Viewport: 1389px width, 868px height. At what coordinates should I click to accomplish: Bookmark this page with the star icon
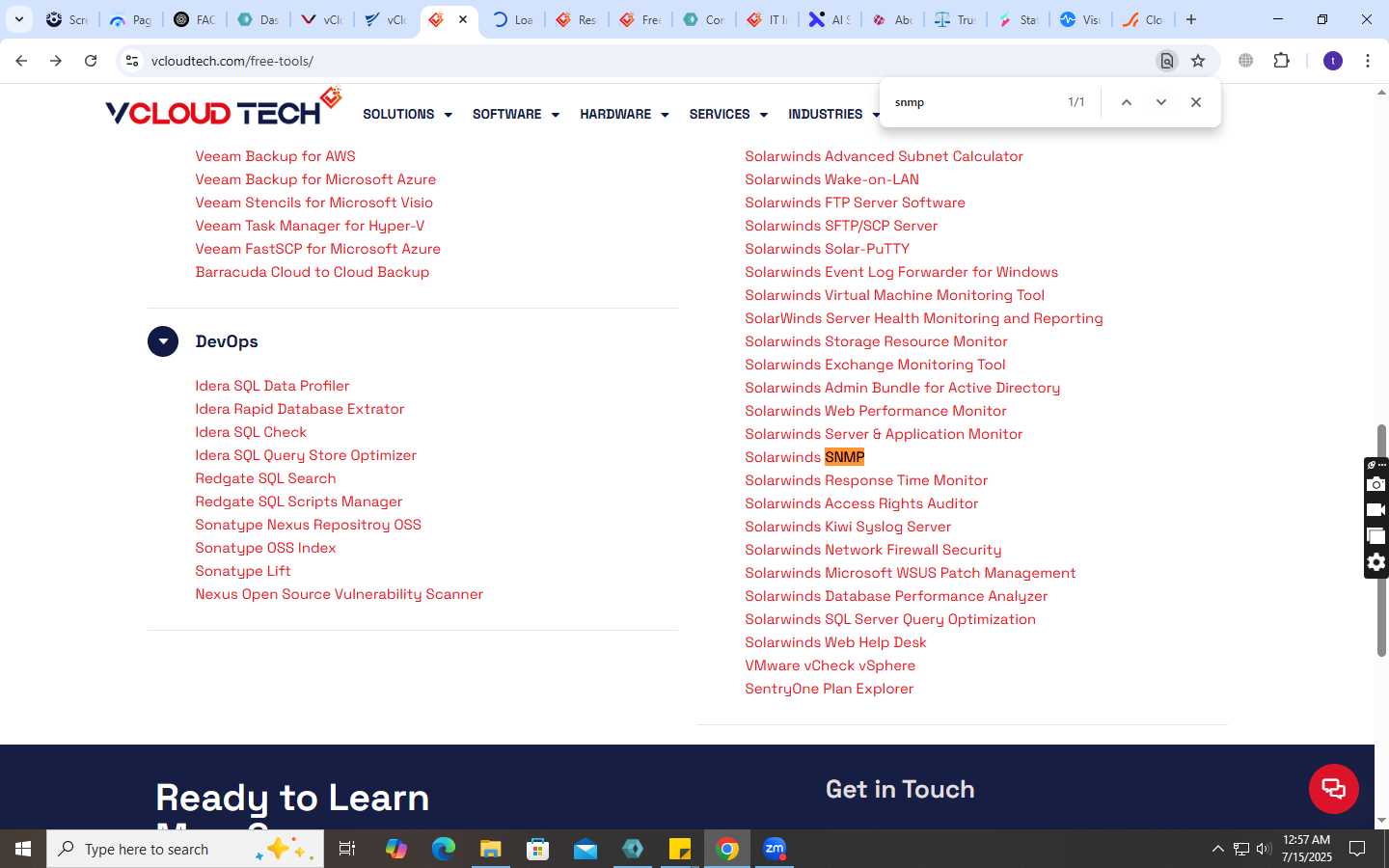[1198, 61]
